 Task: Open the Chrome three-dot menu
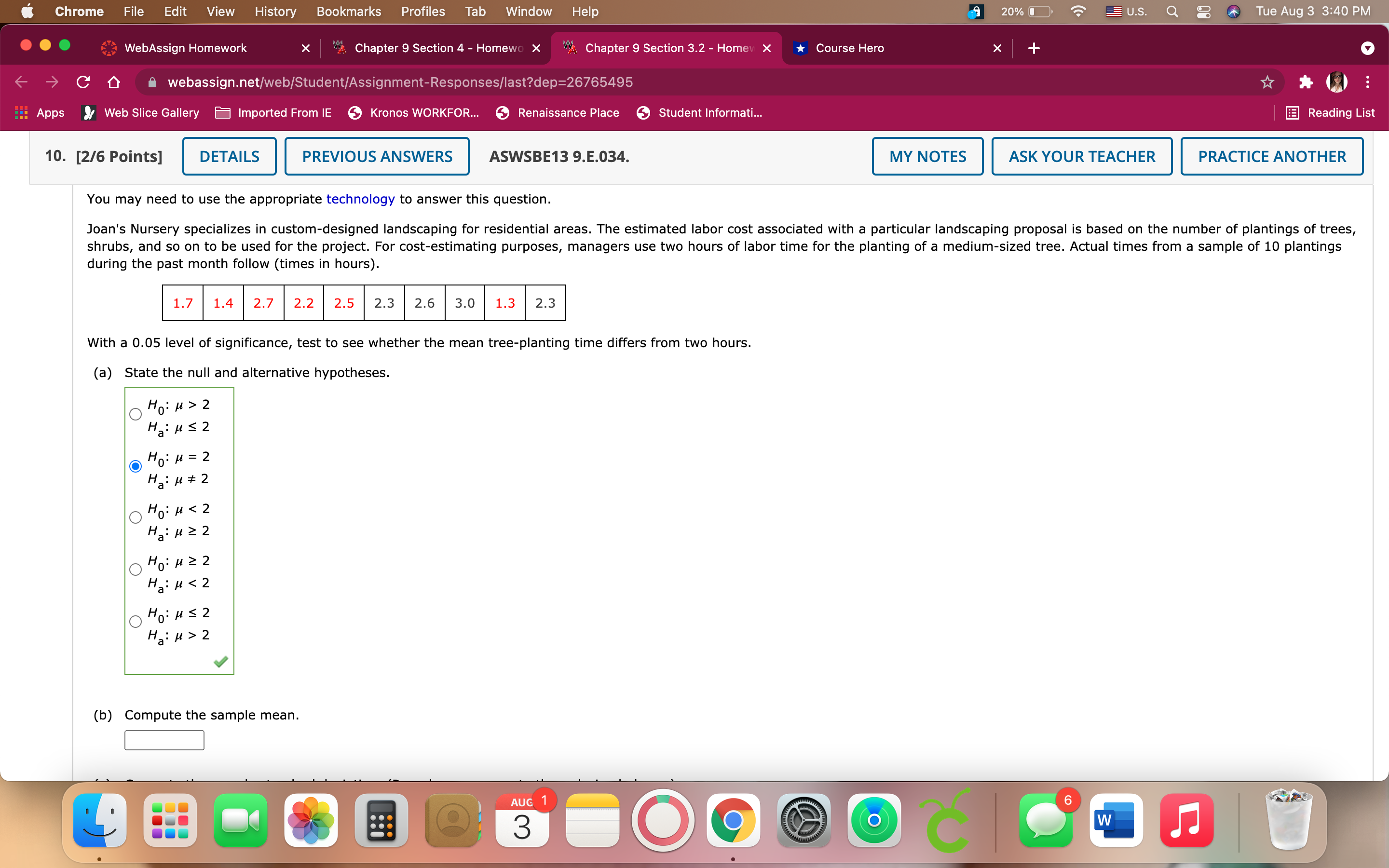[x=1368, y=81]
